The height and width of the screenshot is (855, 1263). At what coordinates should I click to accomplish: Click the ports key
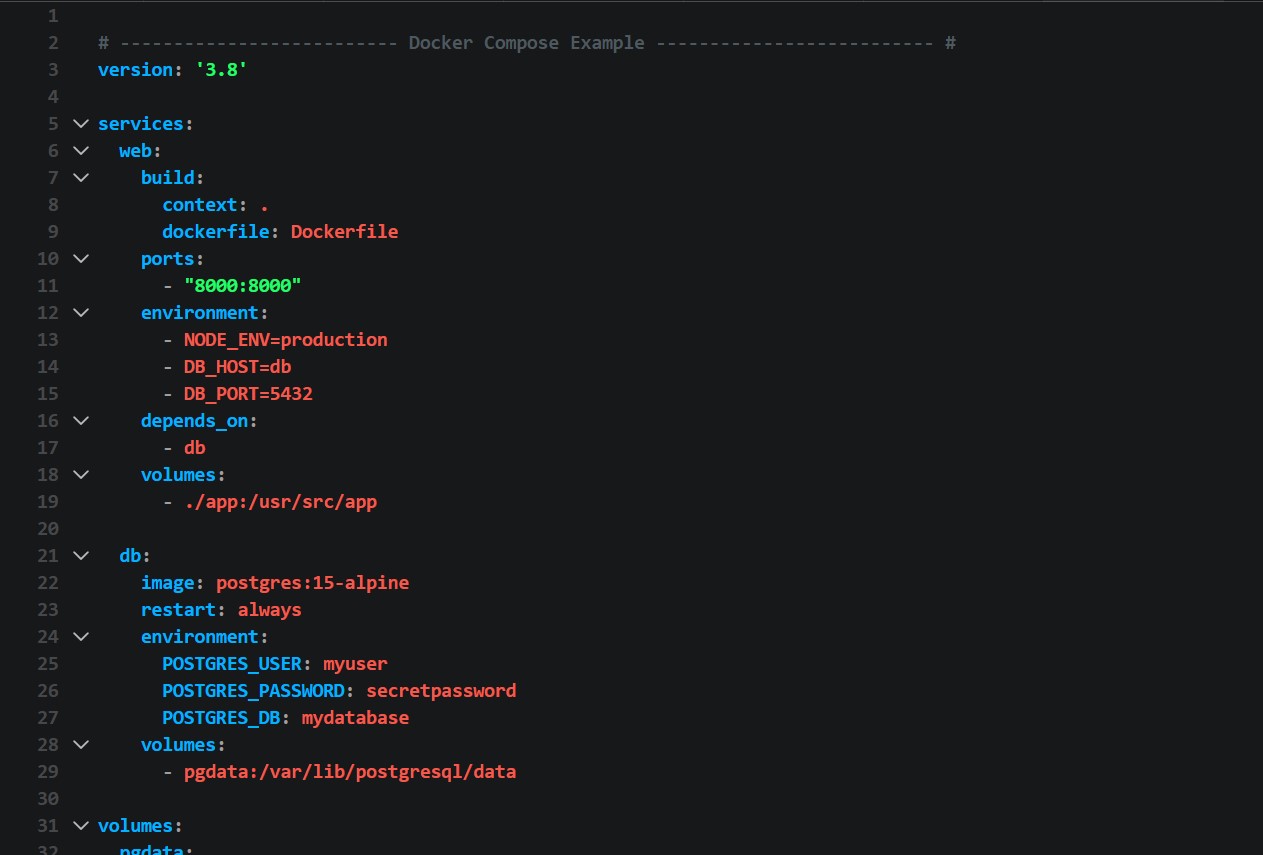(167, 259)
